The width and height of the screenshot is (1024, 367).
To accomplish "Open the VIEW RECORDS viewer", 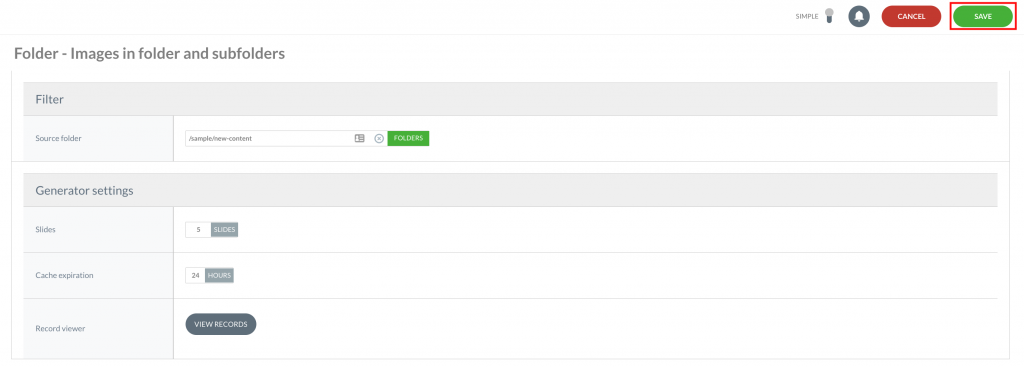I will click(221, 324).
